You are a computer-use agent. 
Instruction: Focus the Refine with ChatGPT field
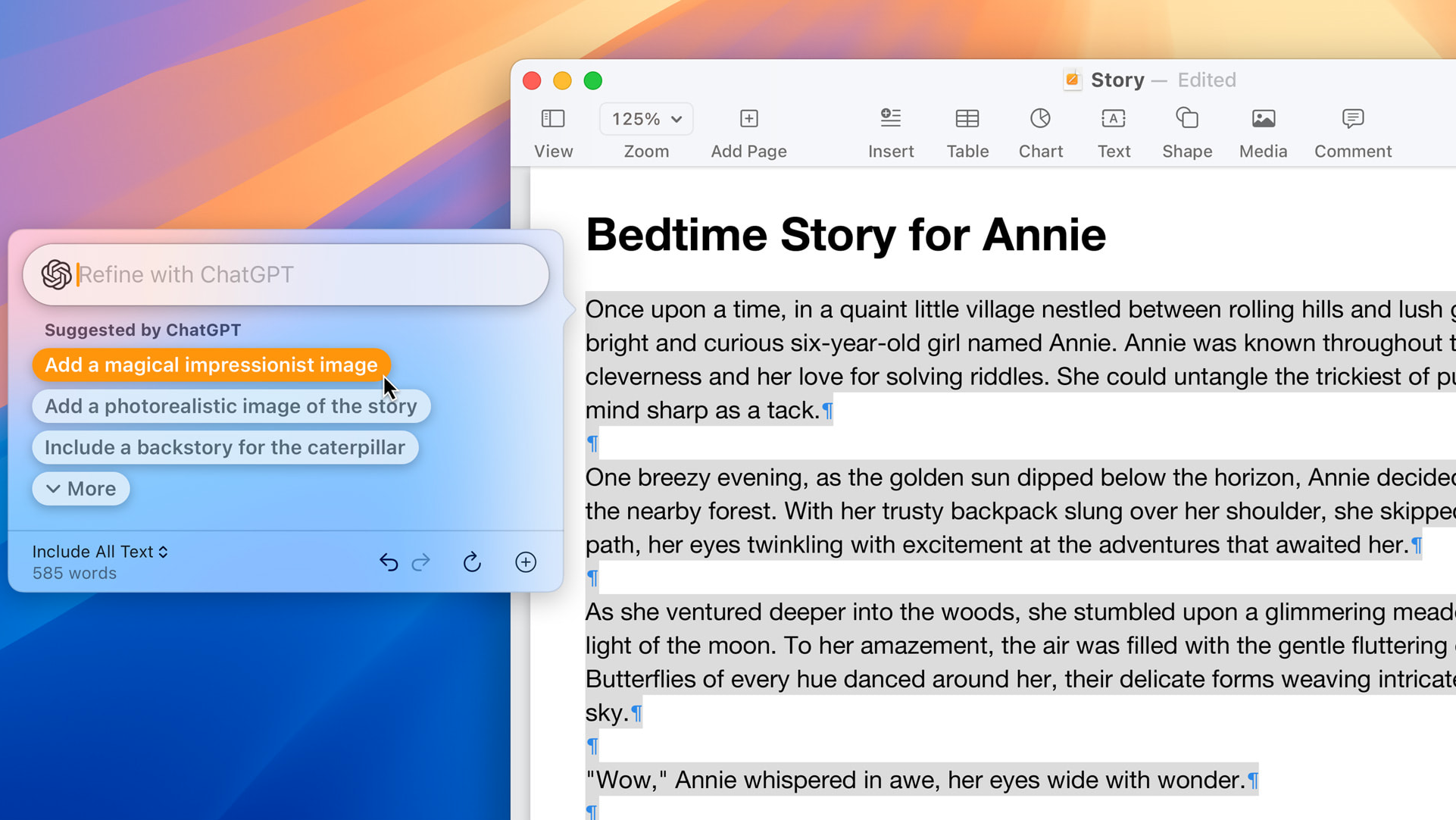click(303, 274)
